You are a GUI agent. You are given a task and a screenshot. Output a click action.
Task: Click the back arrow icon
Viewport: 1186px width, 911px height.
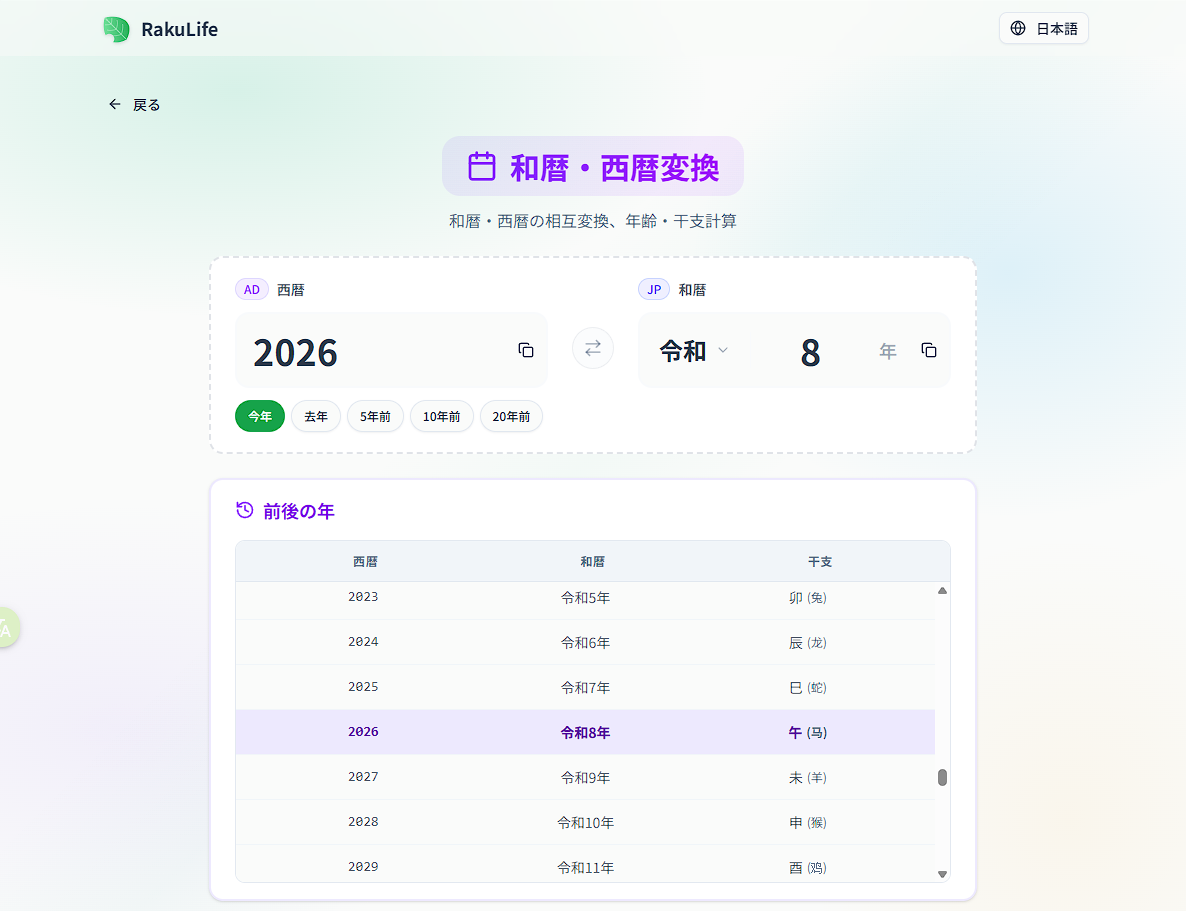115,104
